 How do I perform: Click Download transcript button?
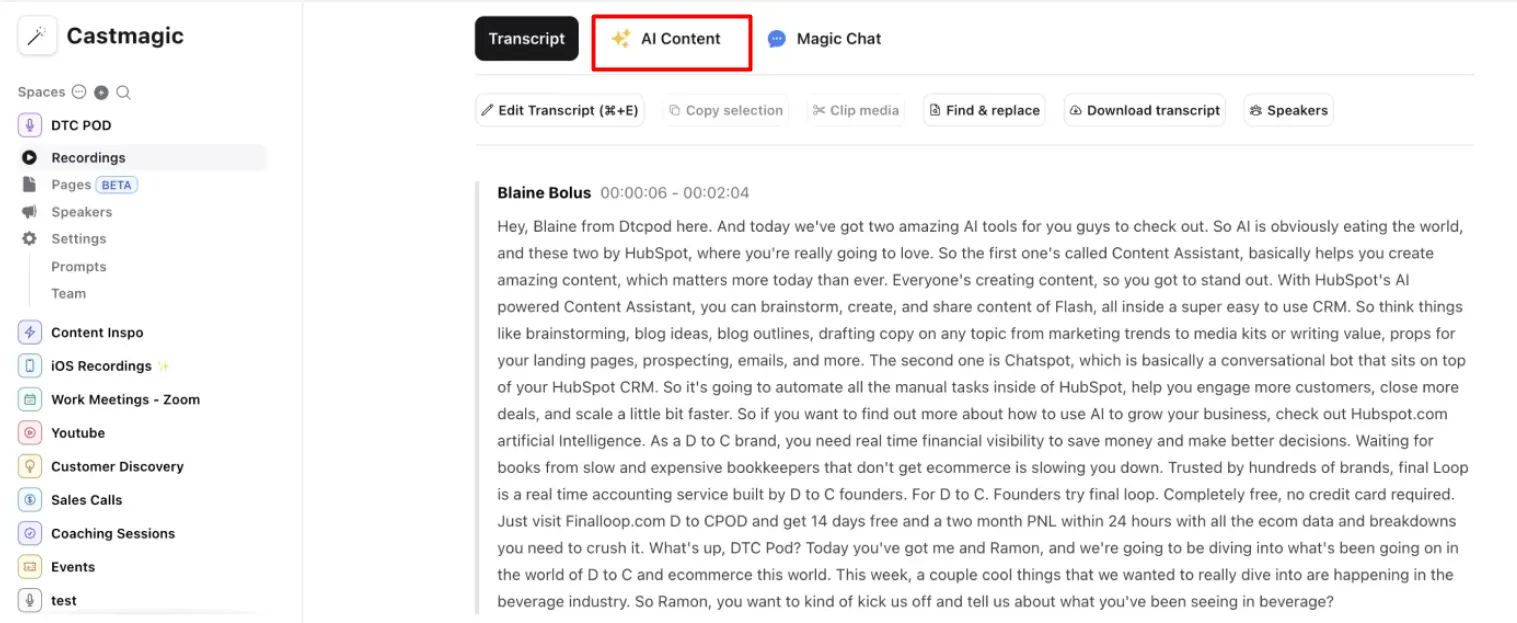[1145, 110]
